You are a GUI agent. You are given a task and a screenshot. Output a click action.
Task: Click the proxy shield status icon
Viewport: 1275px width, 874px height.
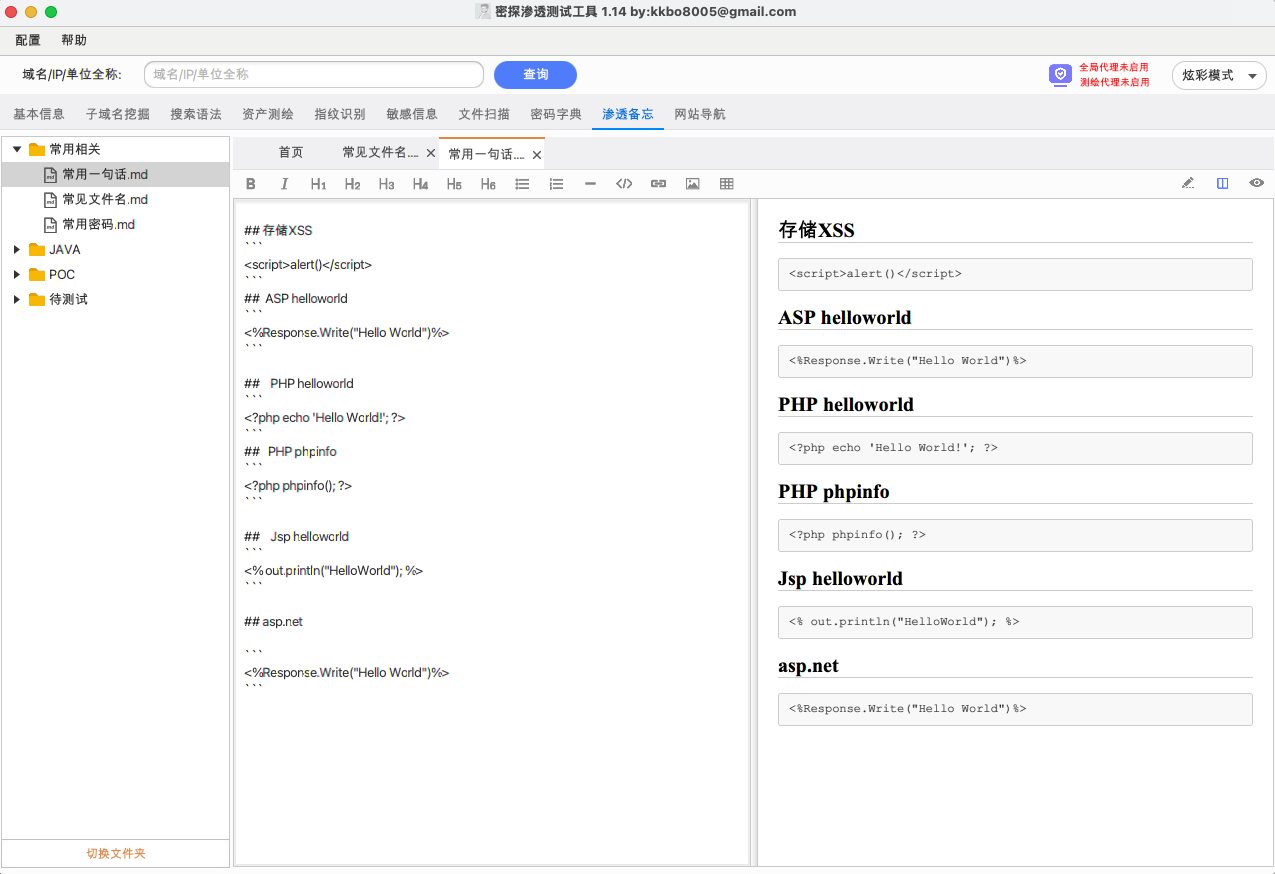click(1060, 75)
